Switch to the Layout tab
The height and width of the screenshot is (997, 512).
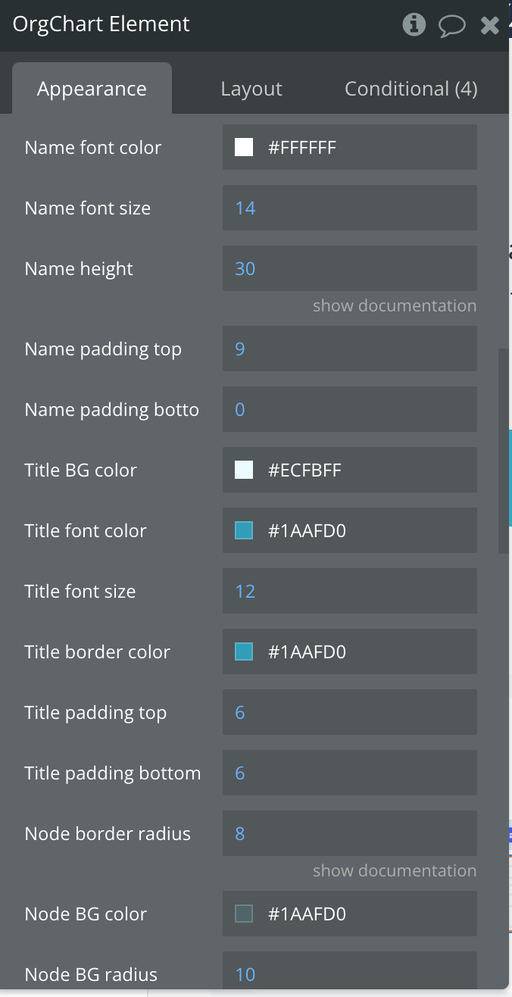[x=251, y=88]
